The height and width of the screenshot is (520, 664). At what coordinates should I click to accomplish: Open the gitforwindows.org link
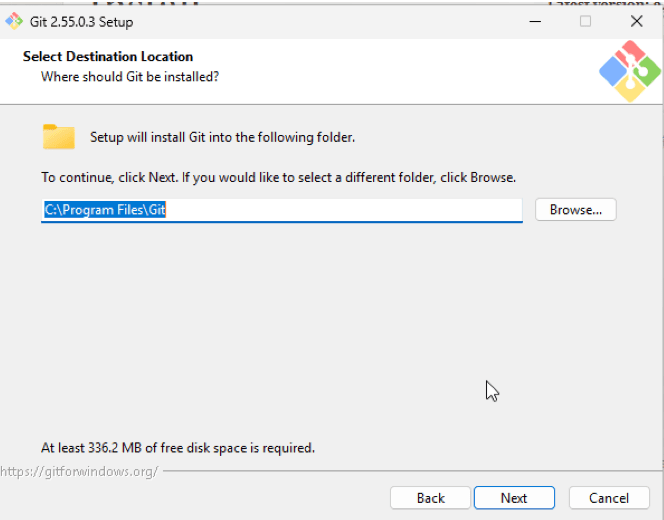pos(79,471)
